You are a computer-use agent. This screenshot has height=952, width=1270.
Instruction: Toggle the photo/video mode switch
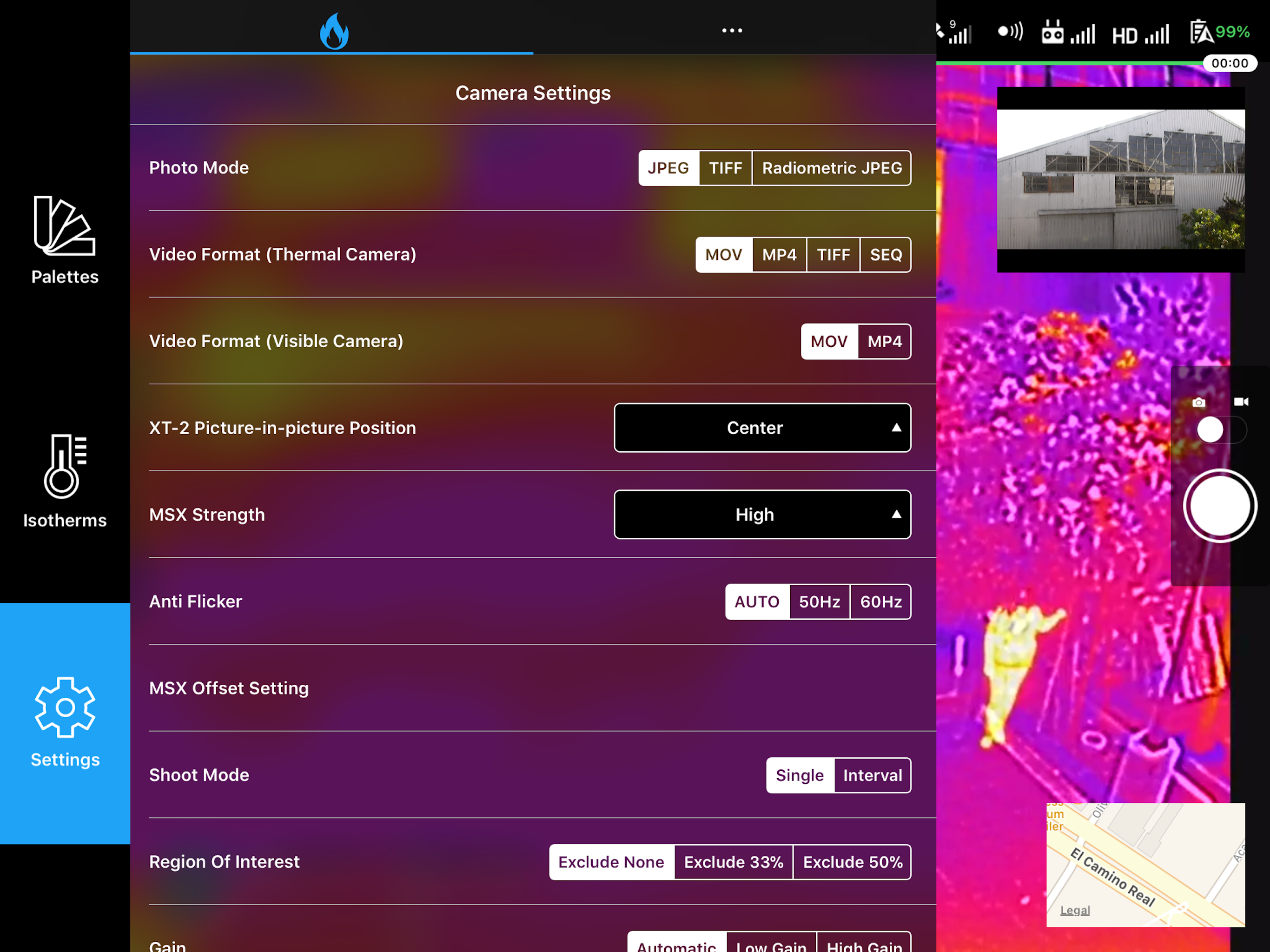coord(1220,430)
